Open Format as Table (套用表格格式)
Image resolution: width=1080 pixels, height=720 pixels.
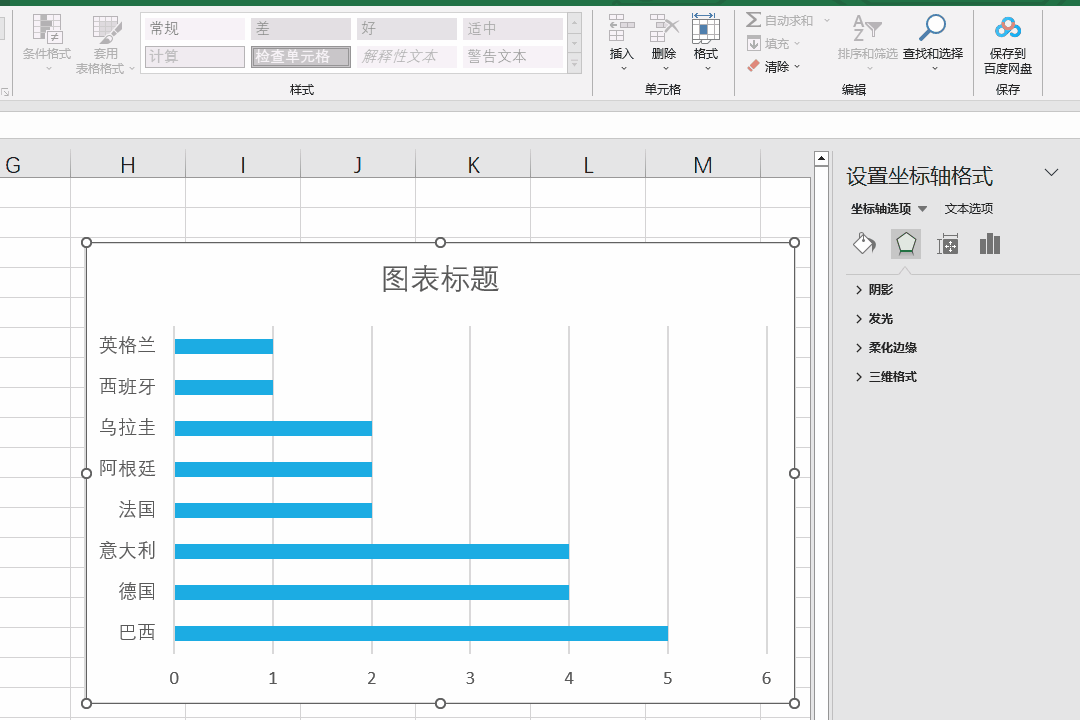click(105, 44)
